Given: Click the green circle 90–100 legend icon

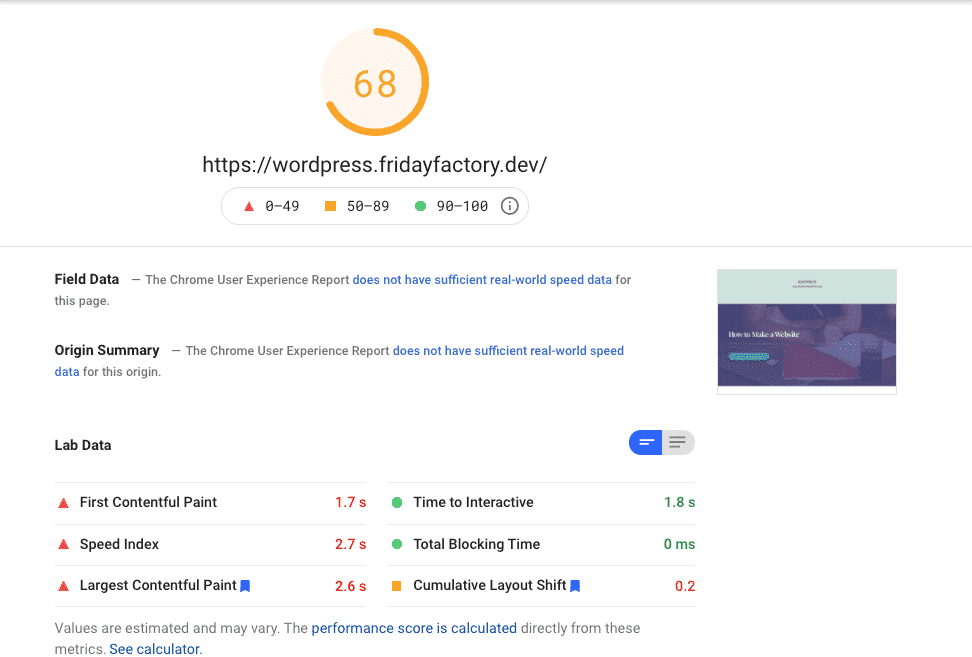Looking at the screenshot, I should tap(420, 206).
